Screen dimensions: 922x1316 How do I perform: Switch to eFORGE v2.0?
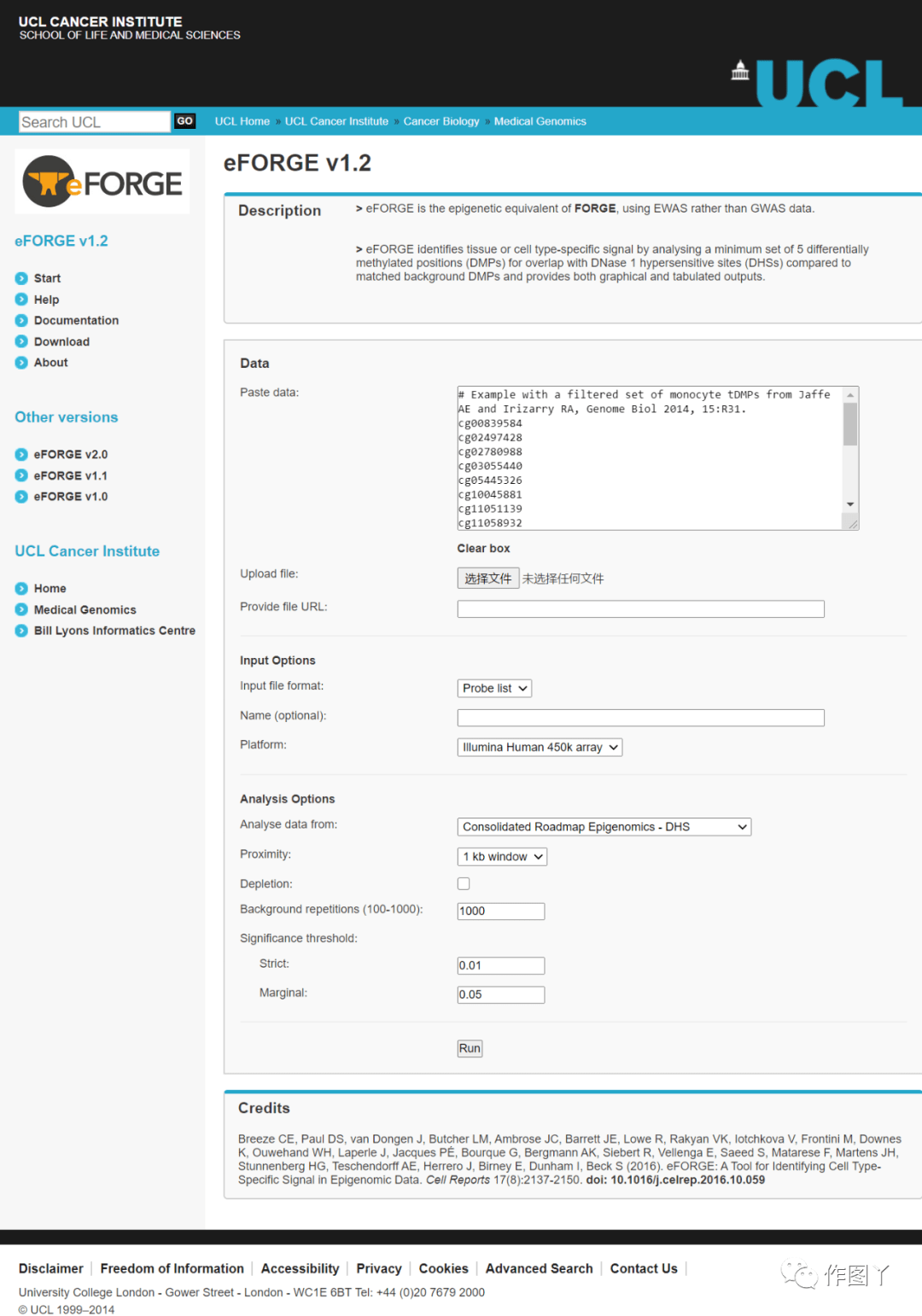click(x=71, y=454)
